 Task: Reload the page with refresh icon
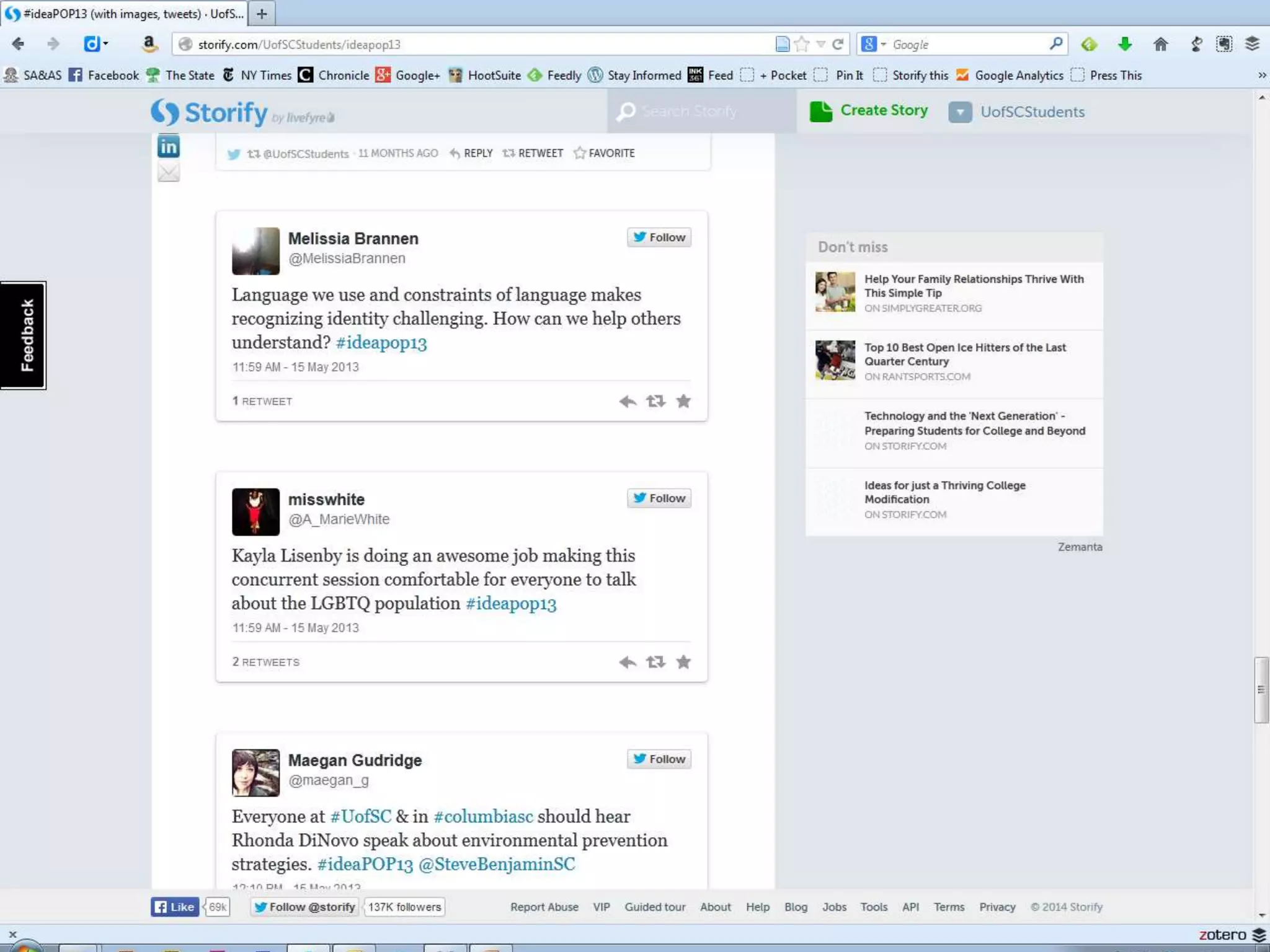click(x=838, y=44)
